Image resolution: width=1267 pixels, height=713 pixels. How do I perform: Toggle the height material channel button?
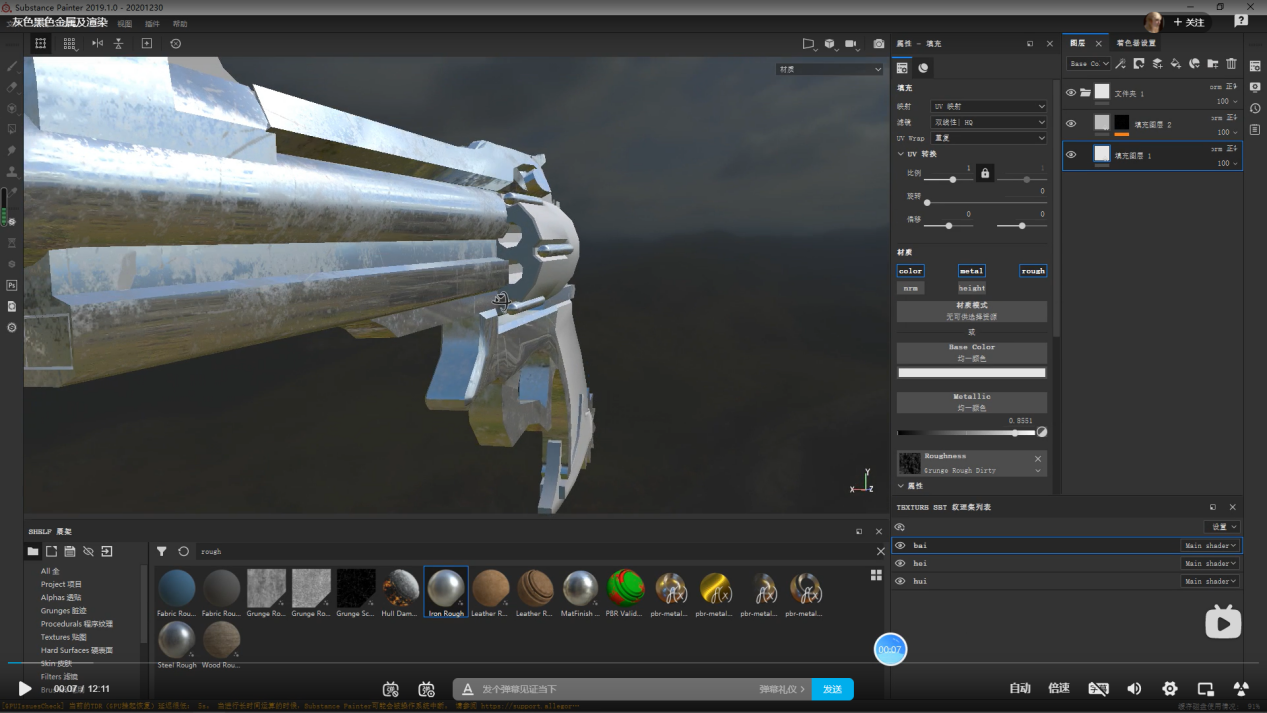coord(971,288)
